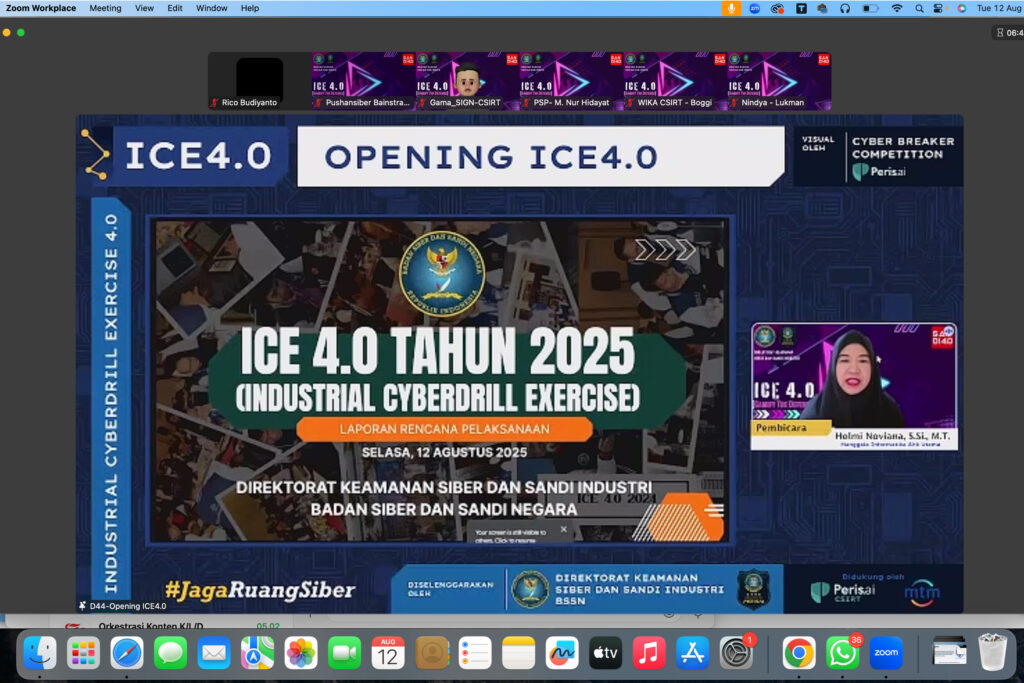Select WIKA CSIRT - Boggi tile
Image resolution: width=1024 pixels, height=683 pixels.
click(x=675, y=81)
